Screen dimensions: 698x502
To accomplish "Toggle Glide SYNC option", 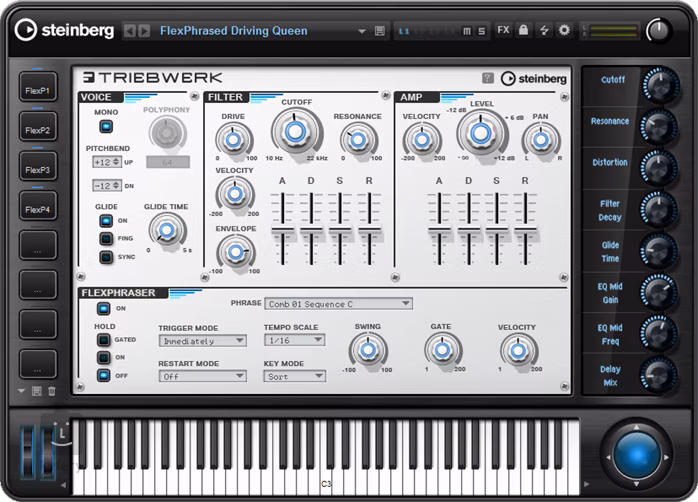I will (x=105, y=257).
